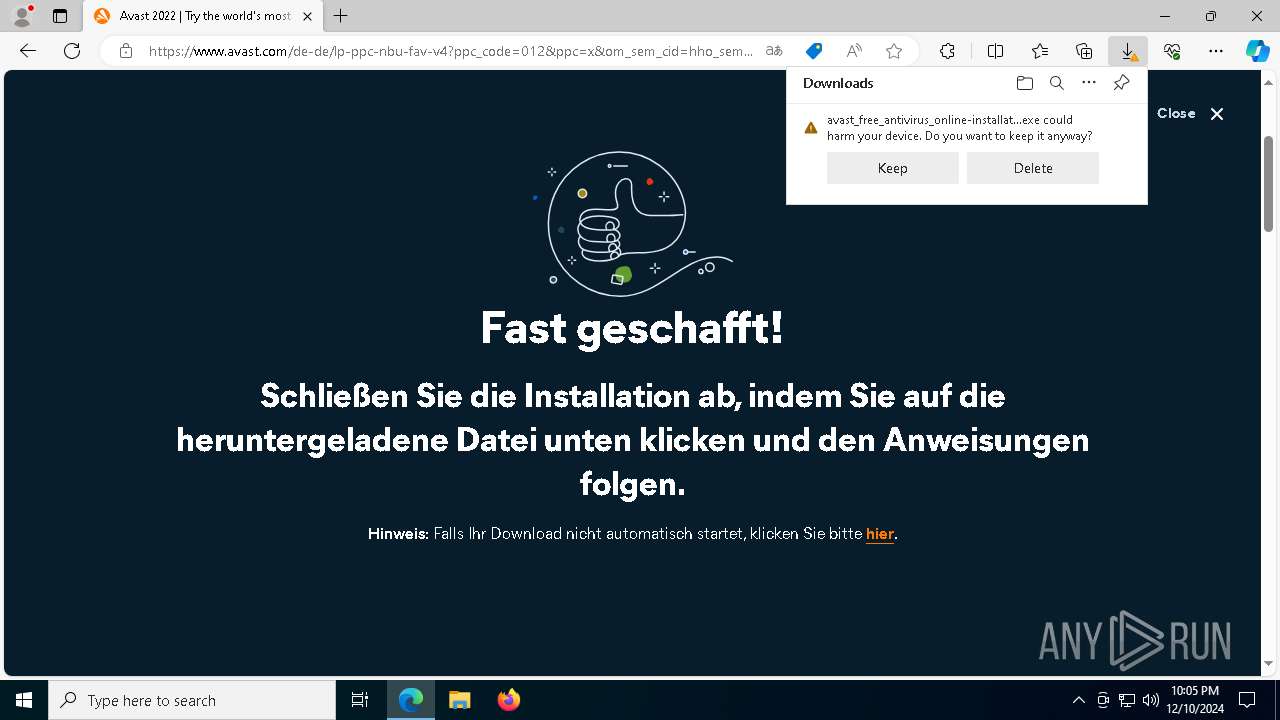
Task: Open a new tab with plus button
Action: (x=341, y=16)
